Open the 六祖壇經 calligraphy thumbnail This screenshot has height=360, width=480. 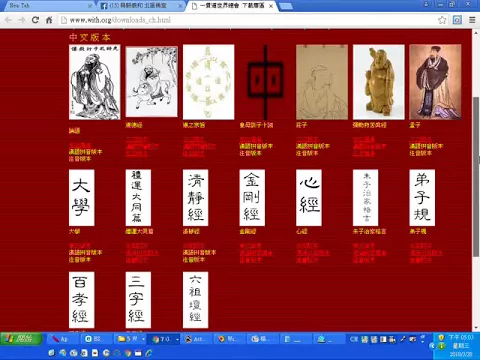pos(195,300)
